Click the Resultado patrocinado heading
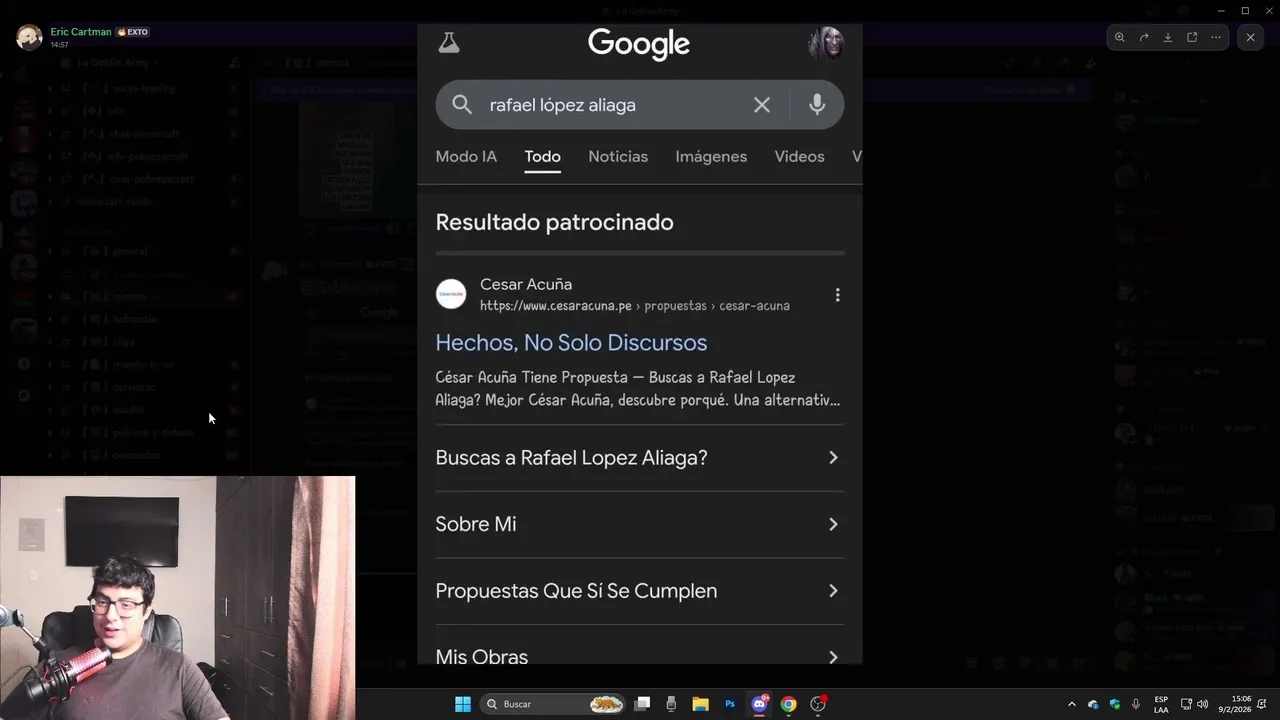Screen dimensions: 1280x720 [554, 222]
